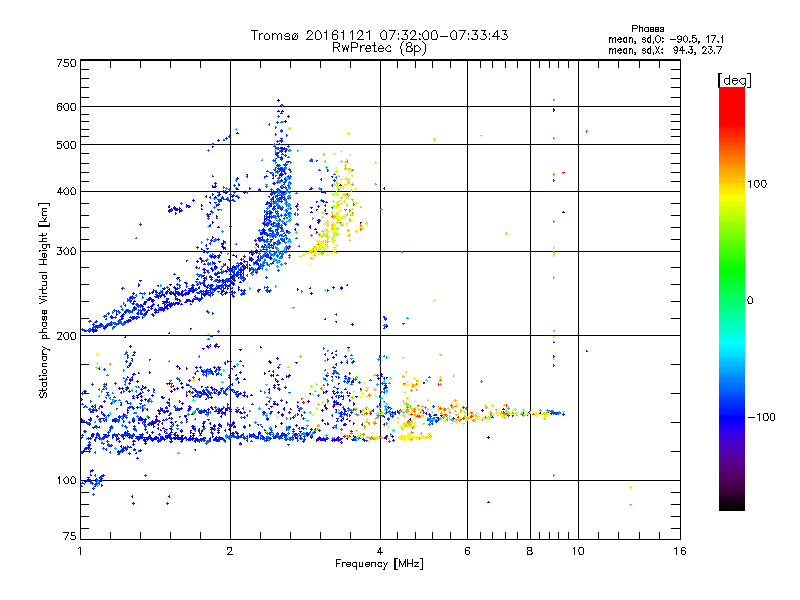Click the x-axis '1' tick label
This screenshot has width=800, height=600.
[x=80, y=551]
